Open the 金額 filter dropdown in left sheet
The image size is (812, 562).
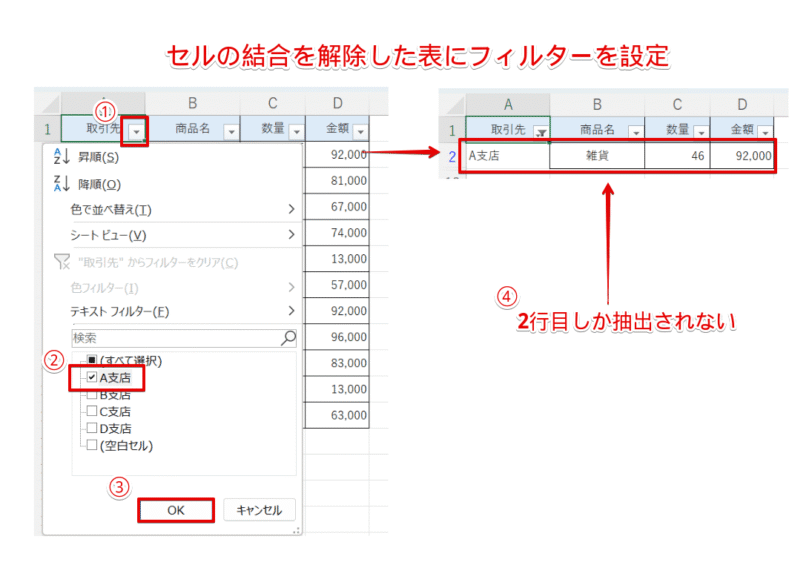361,132
